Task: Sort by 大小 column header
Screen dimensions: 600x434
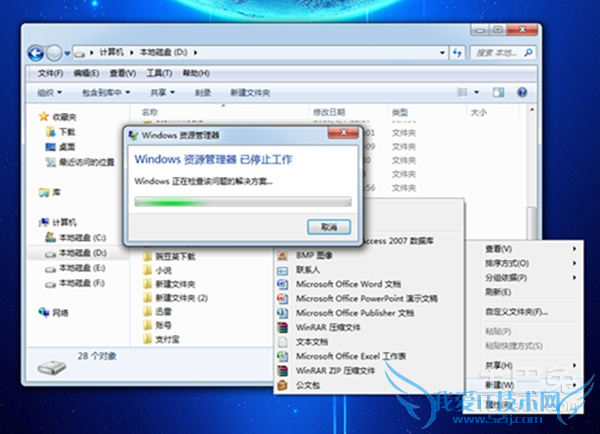Action: pos(479,112)
